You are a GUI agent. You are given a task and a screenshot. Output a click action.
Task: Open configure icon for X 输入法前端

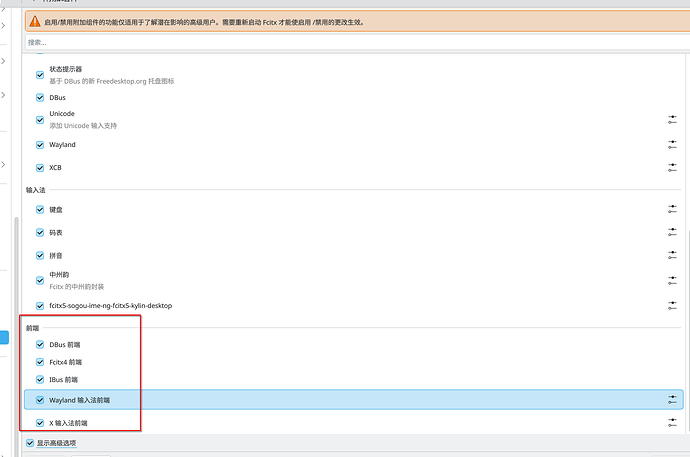(x=672, y=423)
